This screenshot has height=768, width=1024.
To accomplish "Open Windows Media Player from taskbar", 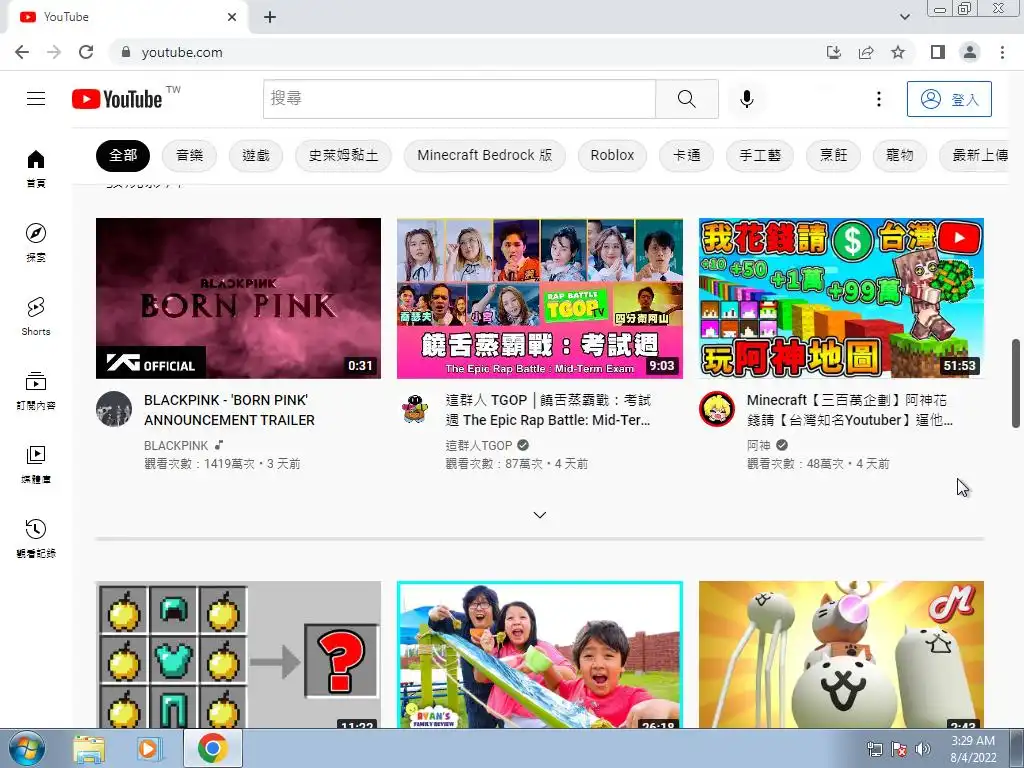I will pyautogui.click(x=150, y=748).
